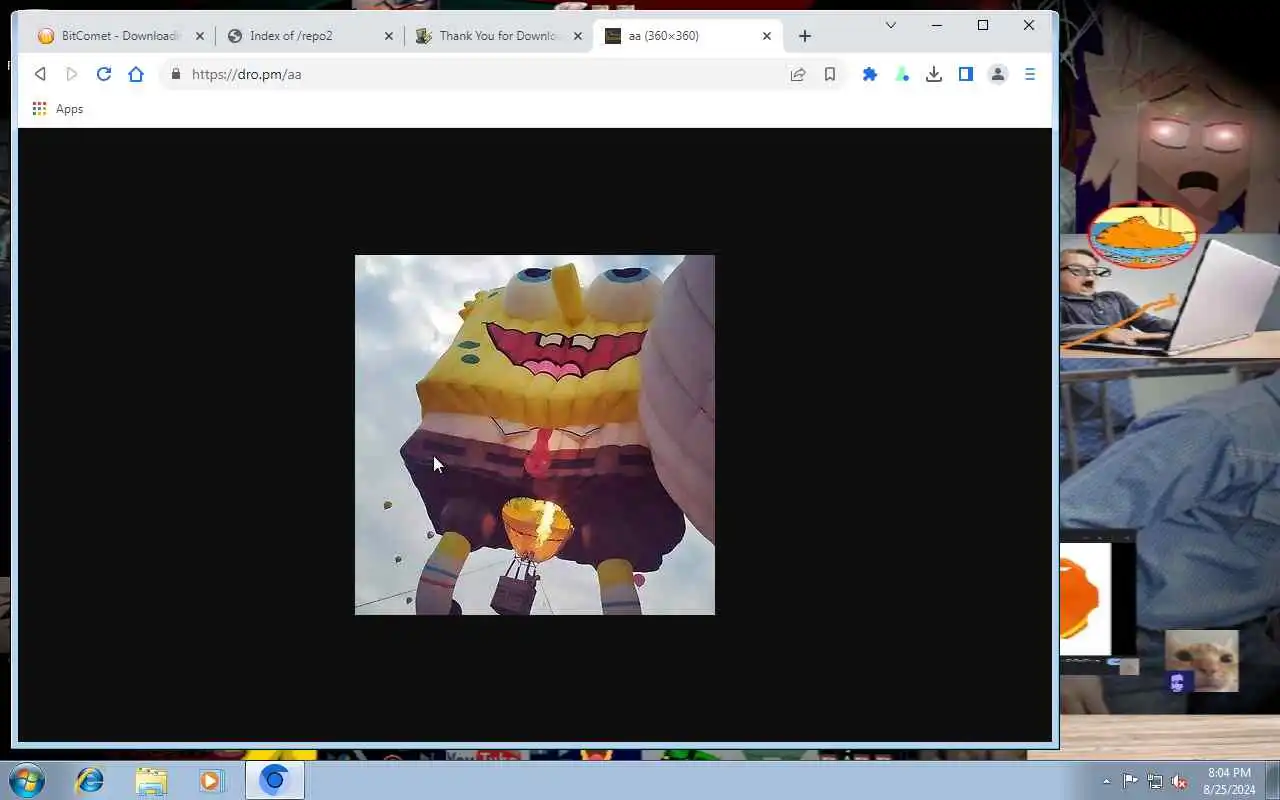Maximize the browser window
This screenshot has height=800, width=1280.
point(983,25)
